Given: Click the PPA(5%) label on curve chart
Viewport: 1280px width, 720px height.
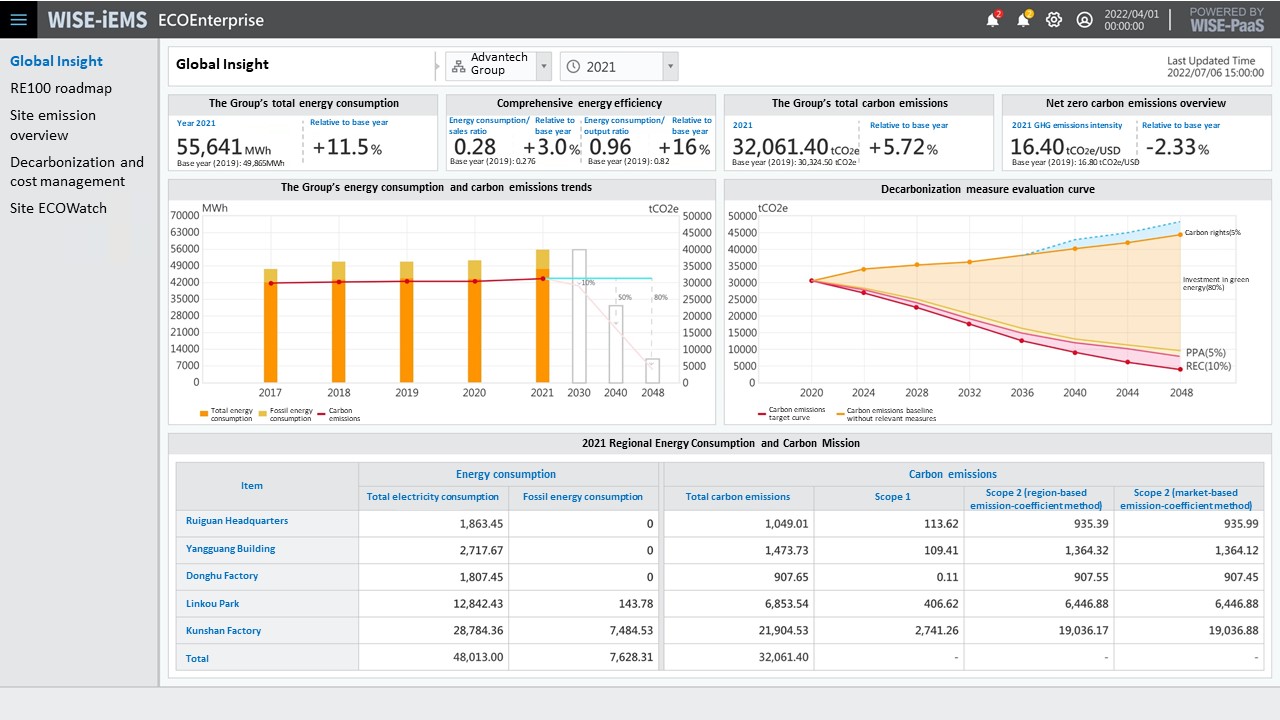Looking at the screenshot, I should point(1205,353).
